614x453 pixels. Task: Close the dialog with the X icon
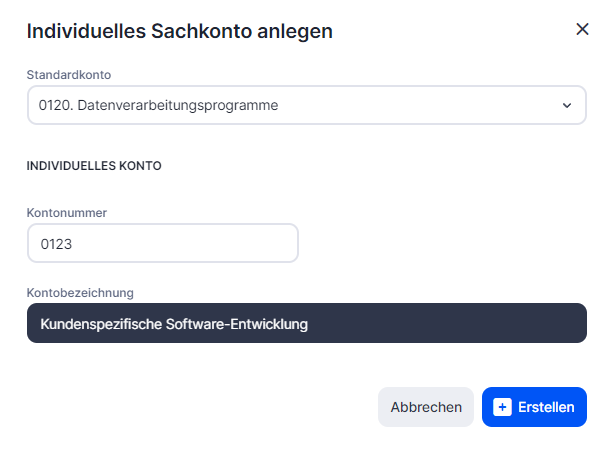(582, 30)
